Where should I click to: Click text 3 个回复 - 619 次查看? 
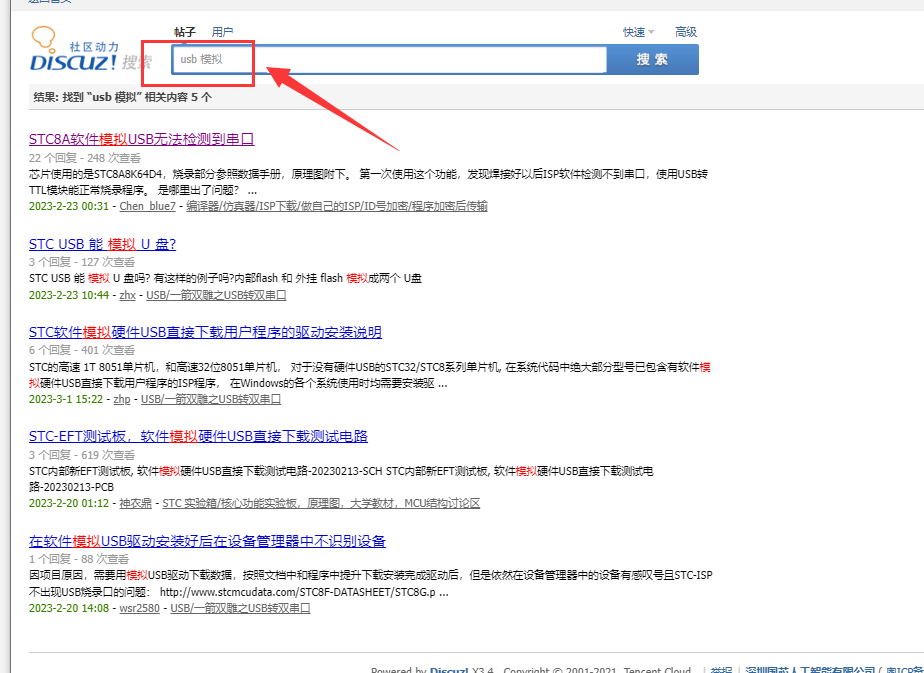(82, 455)
